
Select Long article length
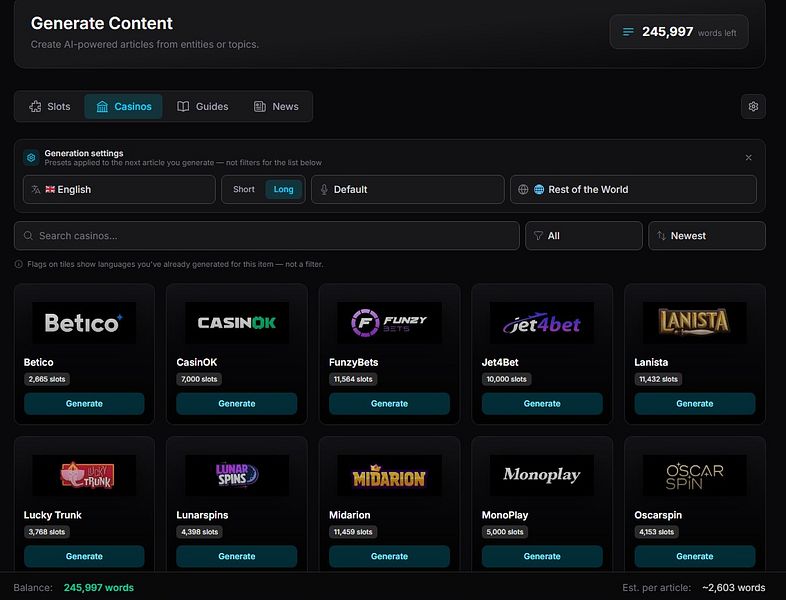[x=283, y=189]
